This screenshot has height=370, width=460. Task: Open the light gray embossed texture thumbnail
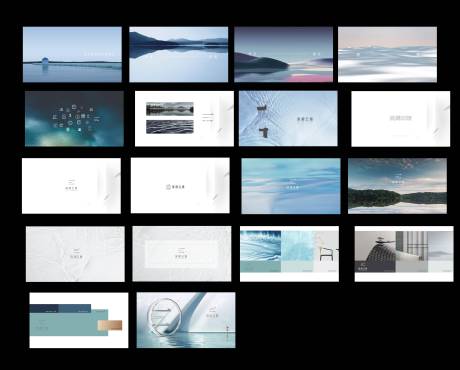pos(75,254)
